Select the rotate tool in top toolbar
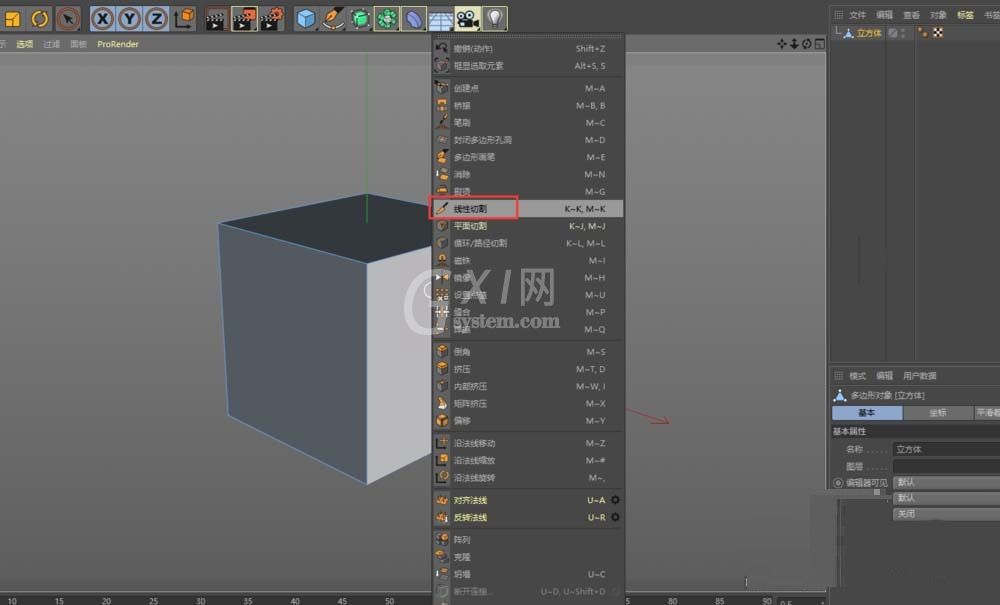 [40, 18]
